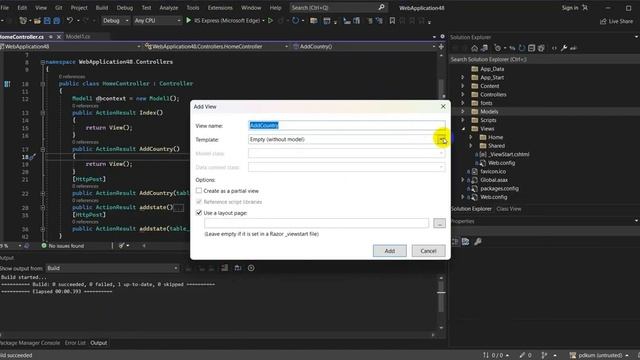
Task: Click the Home icon in Solution Explorer
Action: pyautogui.click(x=474, y=48)
